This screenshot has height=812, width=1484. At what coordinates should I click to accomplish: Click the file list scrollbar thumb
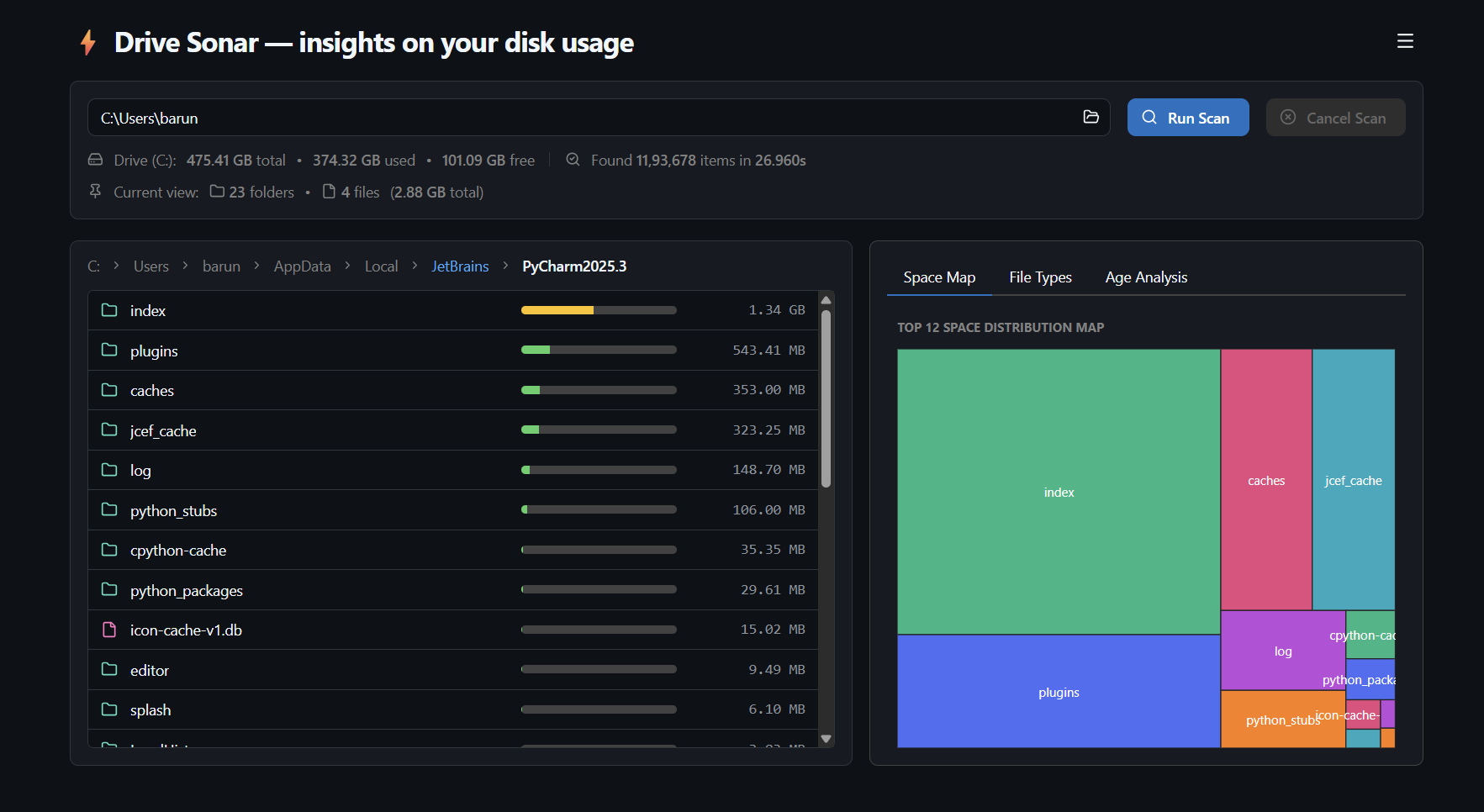[x=826, y=398]
